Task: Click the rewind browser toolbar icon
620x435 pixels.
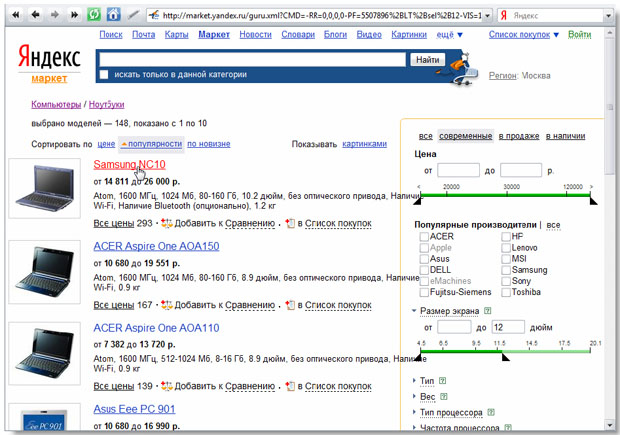Action: [x=16, y=15]
